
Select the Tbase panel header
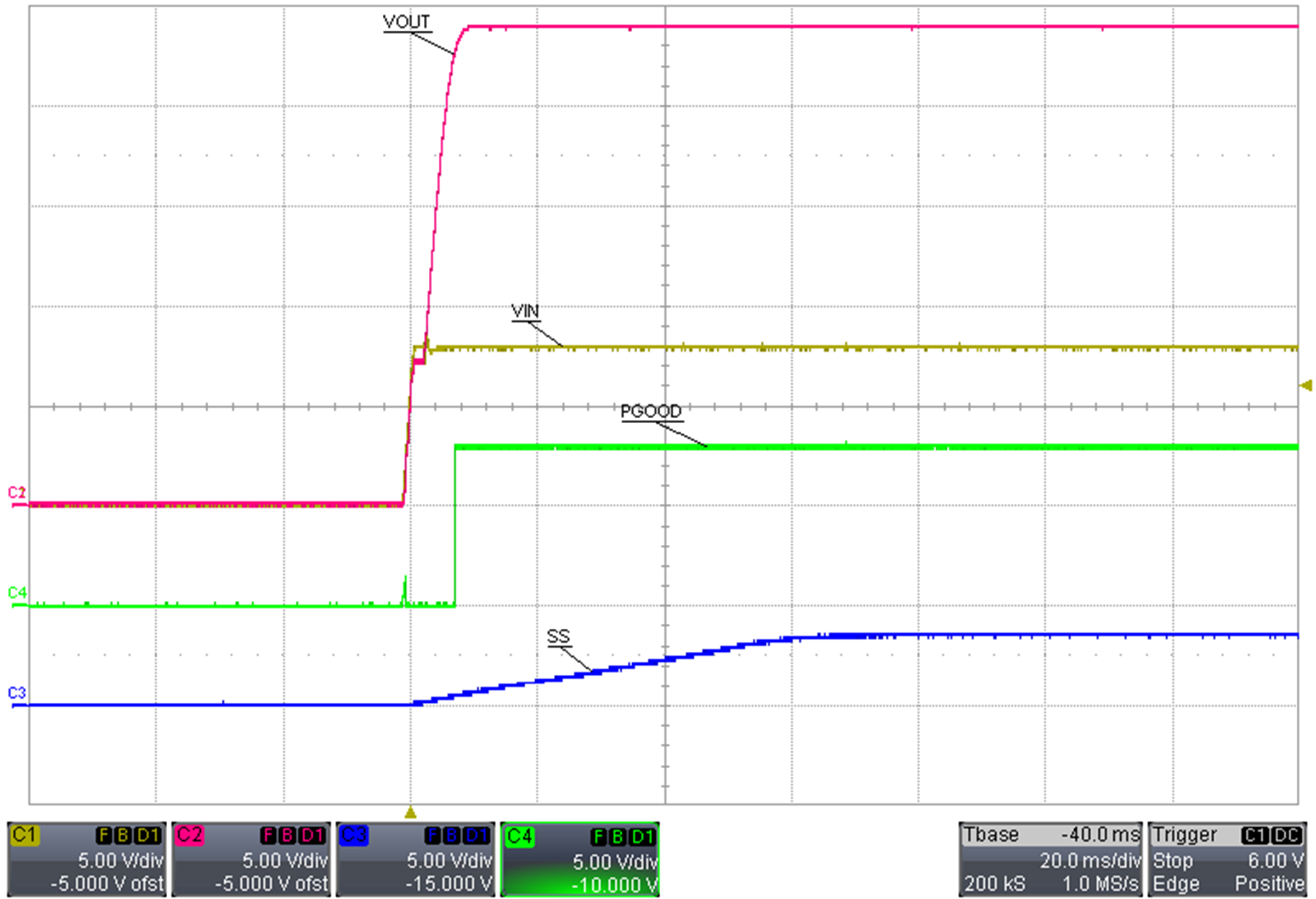(x=992, y=834)
